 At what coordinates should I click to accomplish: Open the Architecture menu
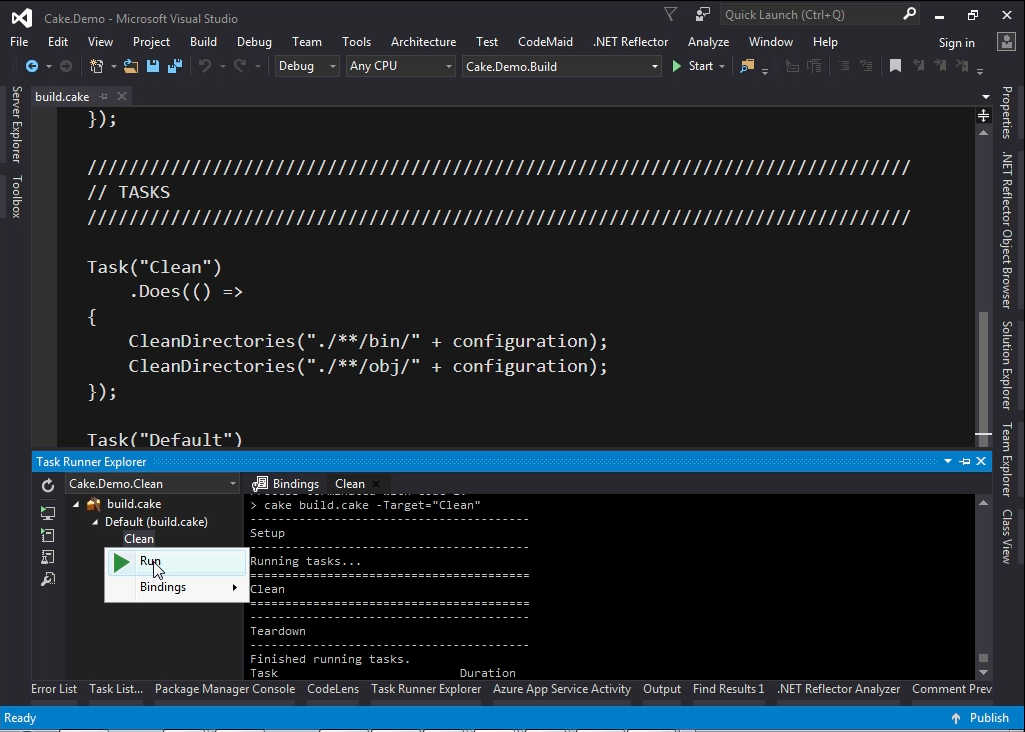pyautogui.click(x=424, y=42)
